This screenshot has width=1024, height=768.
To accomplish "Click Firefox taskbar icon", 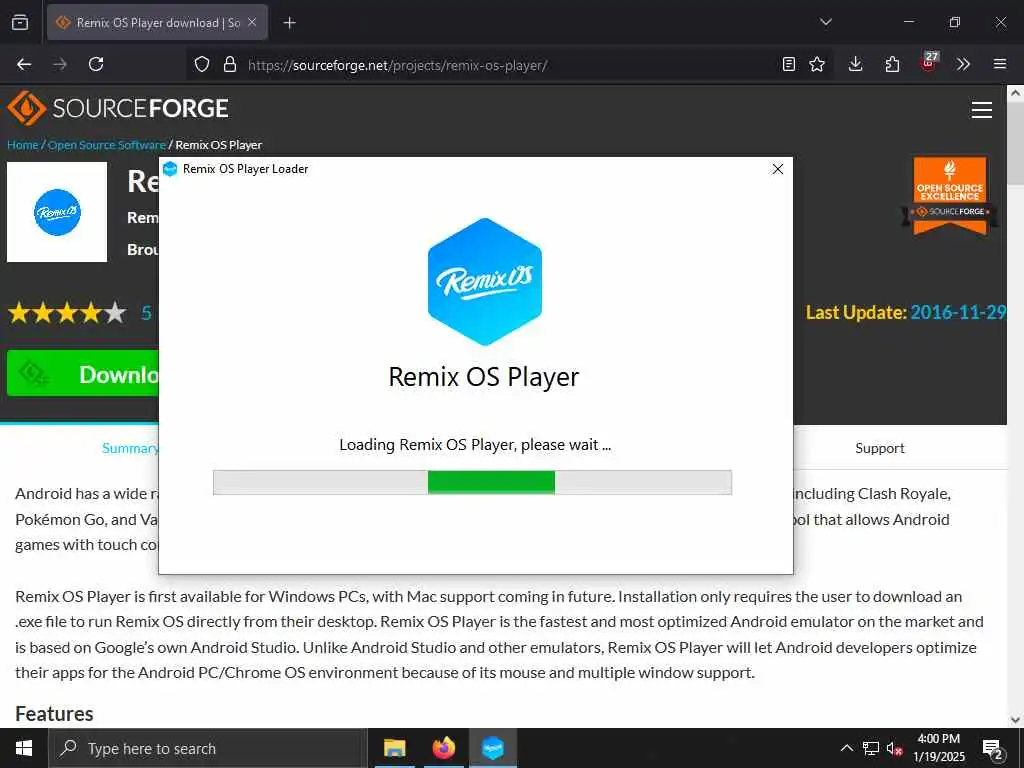I will (443, 748).
